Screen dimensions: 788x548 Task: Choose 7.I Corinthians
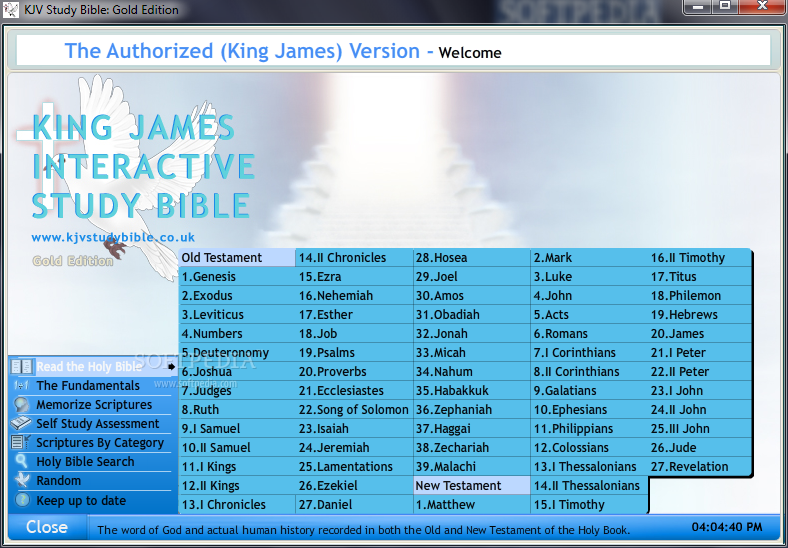click(589, 352)
